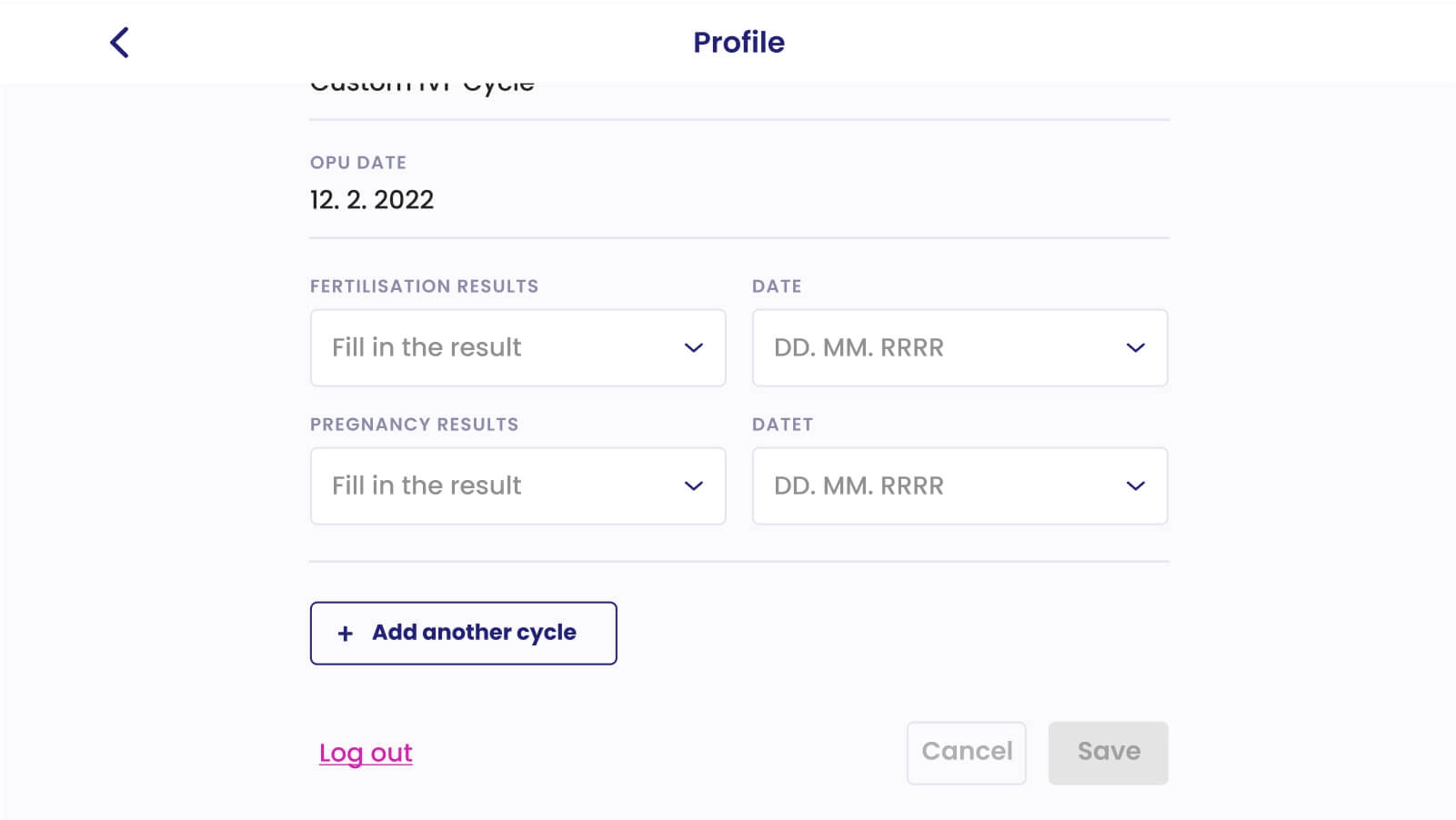Viewport: 1456px width, 820px height.
Task: Cancel the profile changes
Action: pos(967,753)
